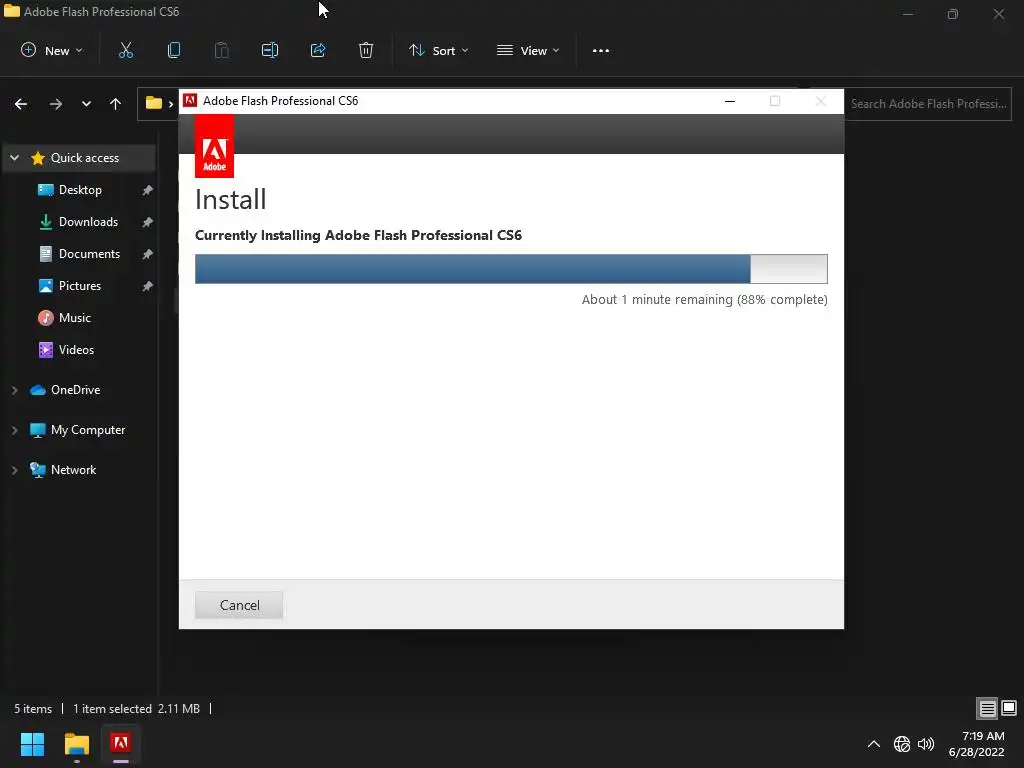This screenshot has width=1024, height=768.
Task: Click the pin icon beside Downloads
Action: pyautogui.click(x=148, y=222)
